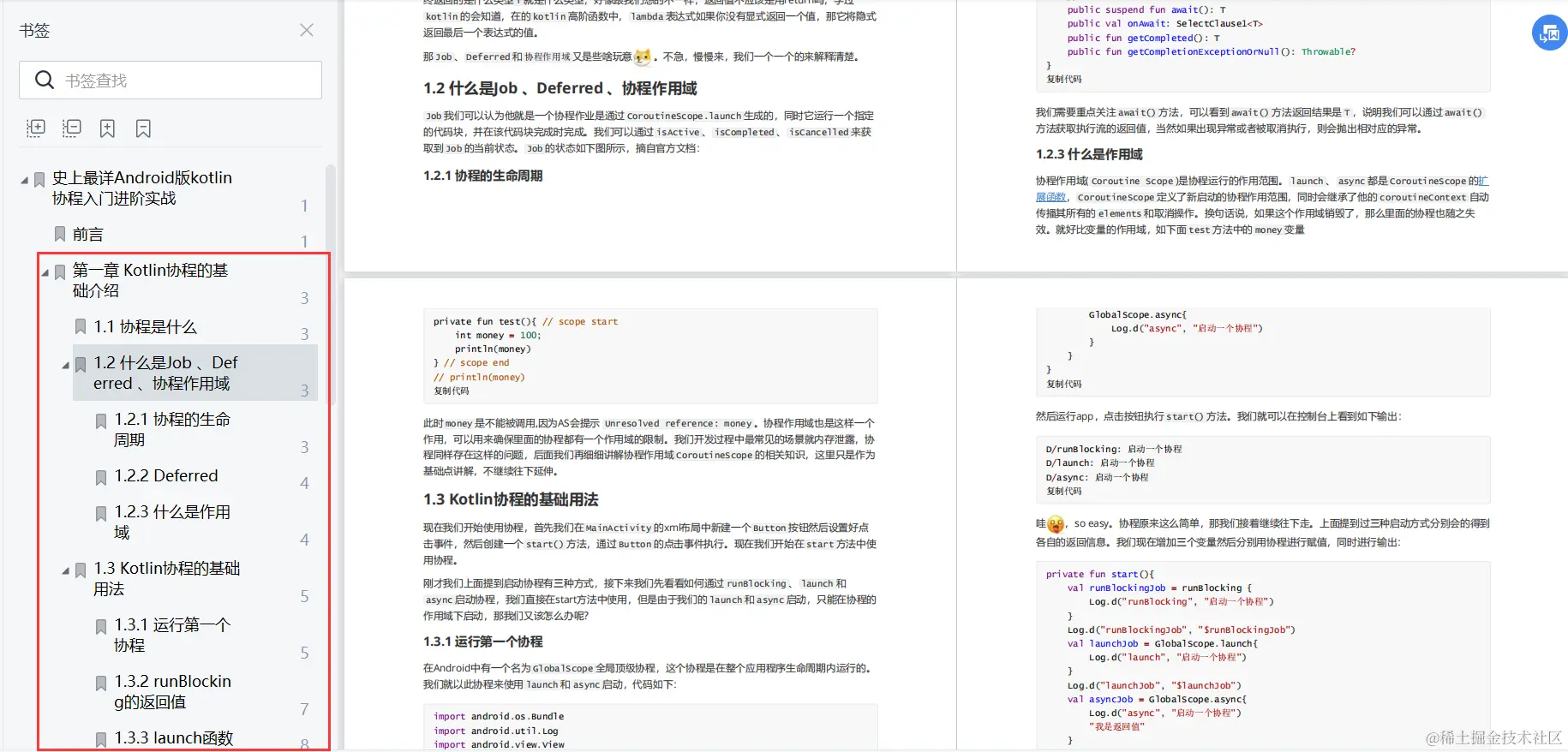Follow the 扩展函数 hyperlink in section 1.2.3
Viewport: 1568px width, 752px height.
click(1050, 197)
